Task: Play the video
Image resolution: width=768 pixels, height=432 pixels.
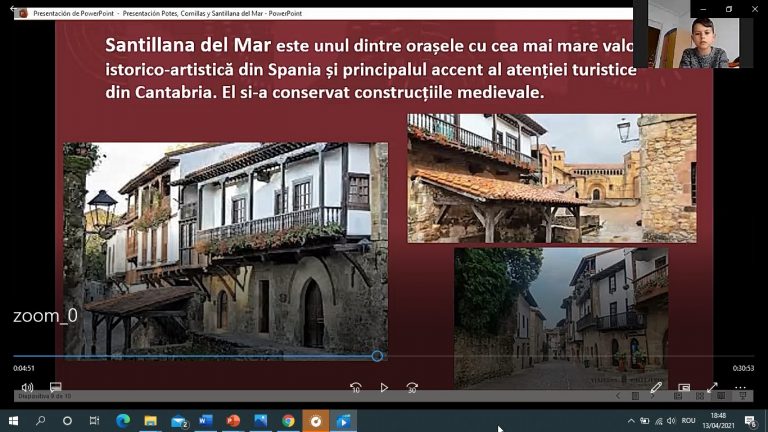Action: click(x=384, y=387)
